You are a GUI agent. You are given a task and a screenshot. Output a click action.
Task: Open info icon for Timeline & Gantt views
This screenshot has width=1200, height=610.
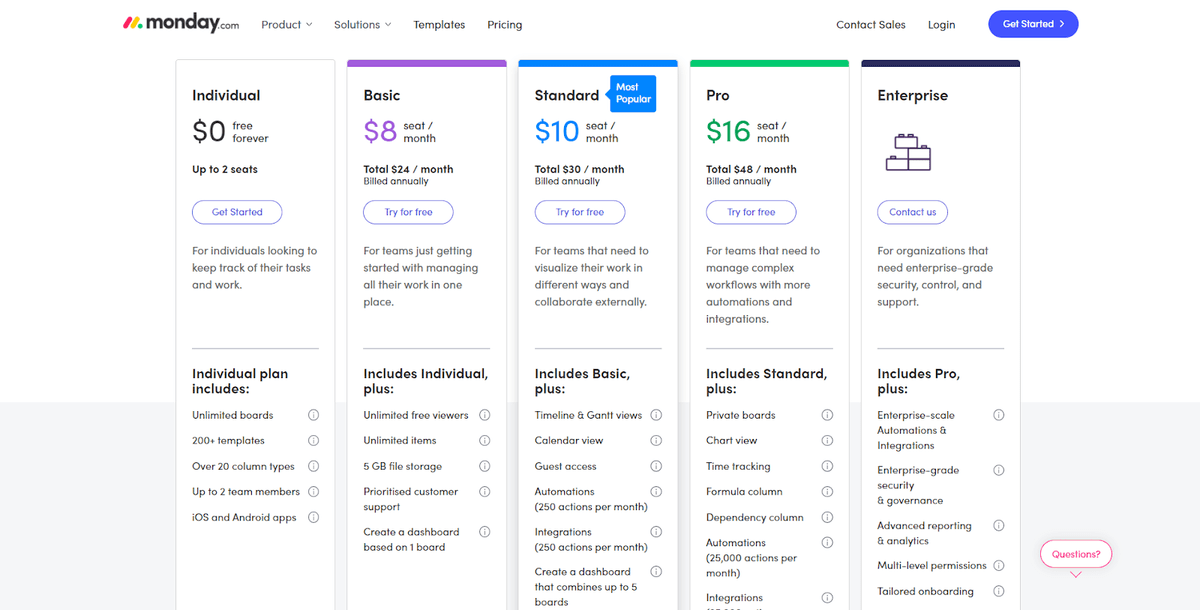click(656, 415)
